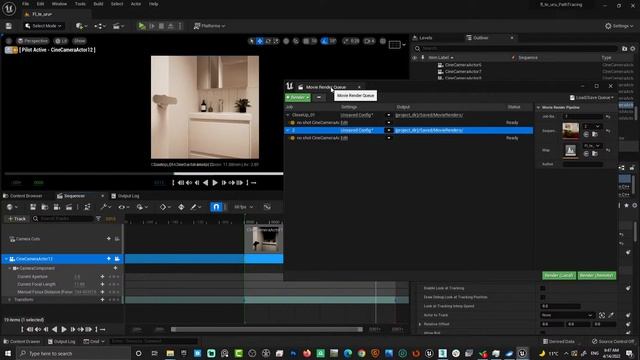Open the Build menu
The width and height of the screenshot is (640, 360).
click(x=98, y=4)
